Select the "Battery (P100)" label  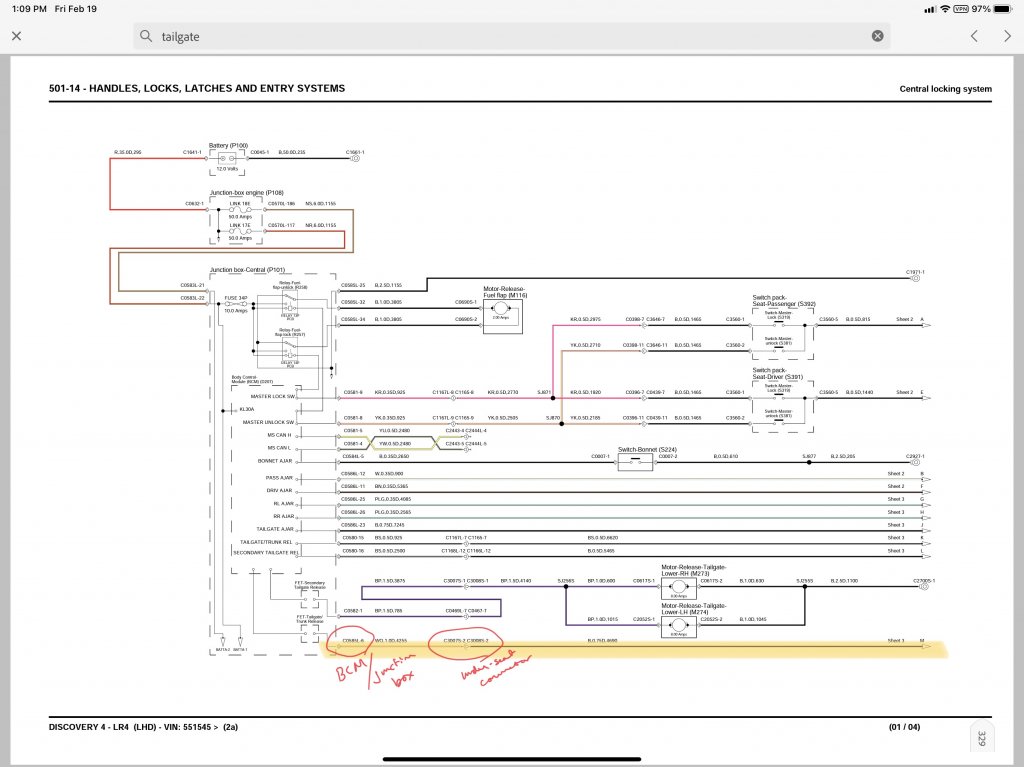[x=229, y=146]
